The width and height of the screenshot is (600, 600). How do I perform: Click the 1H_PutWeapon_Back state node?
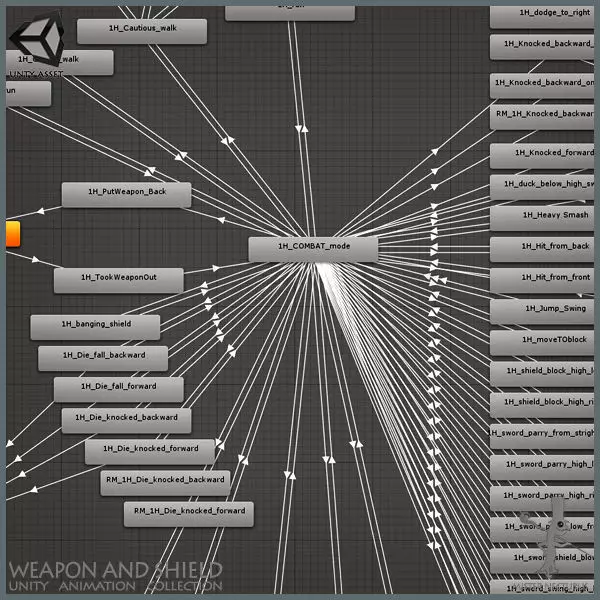click(x=126, y=195)
